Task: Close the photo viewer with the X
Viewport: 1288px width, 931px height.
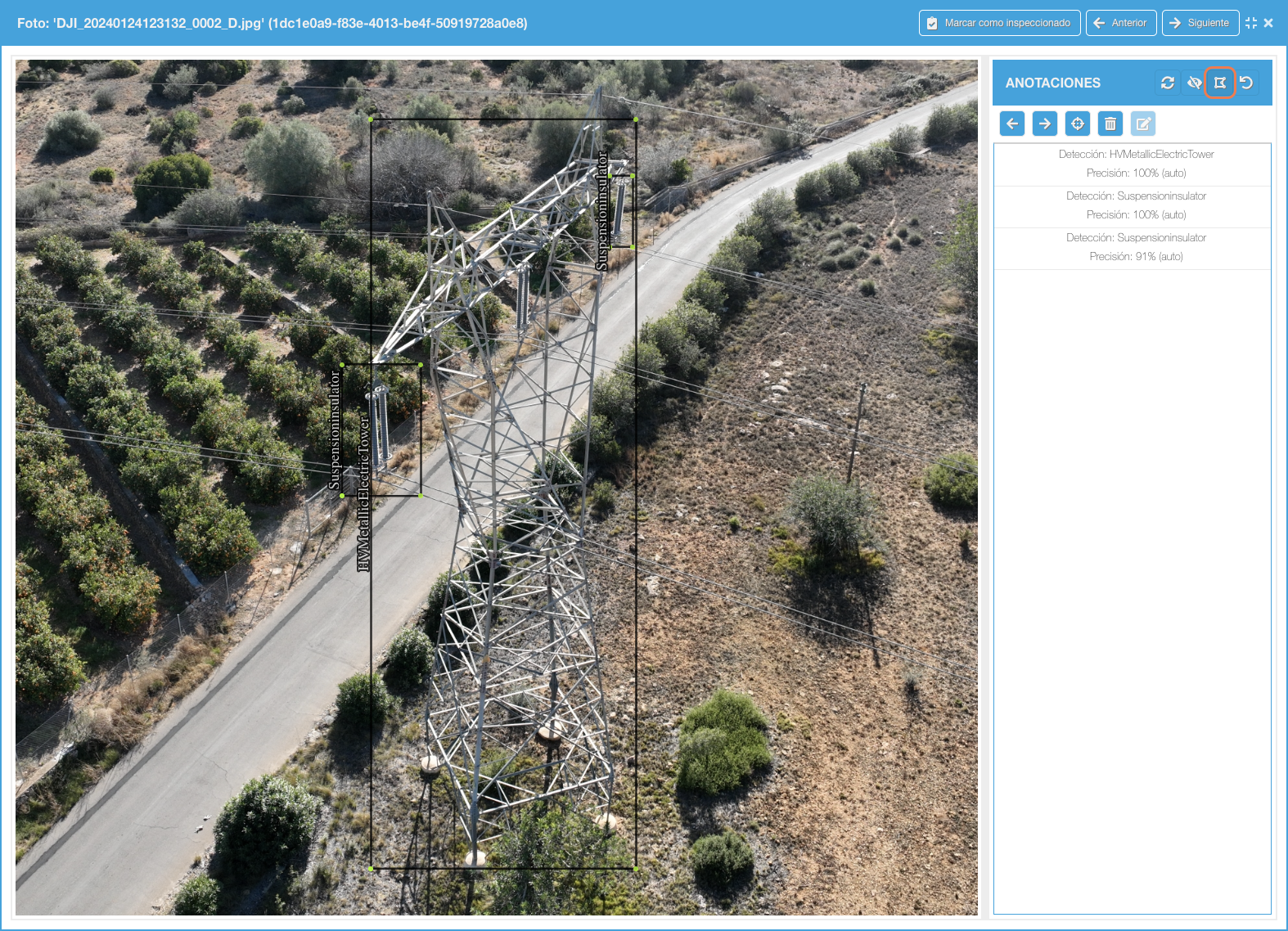Action: click(1268, 23)
